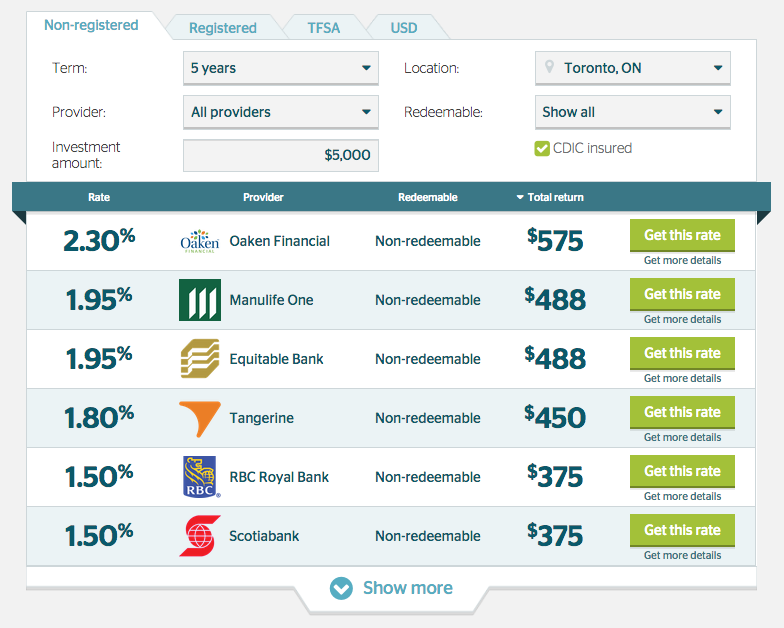Click the Investment amount field showing $5,000
The height and width of the screenshot is (628, 784).
pos(280,156)
